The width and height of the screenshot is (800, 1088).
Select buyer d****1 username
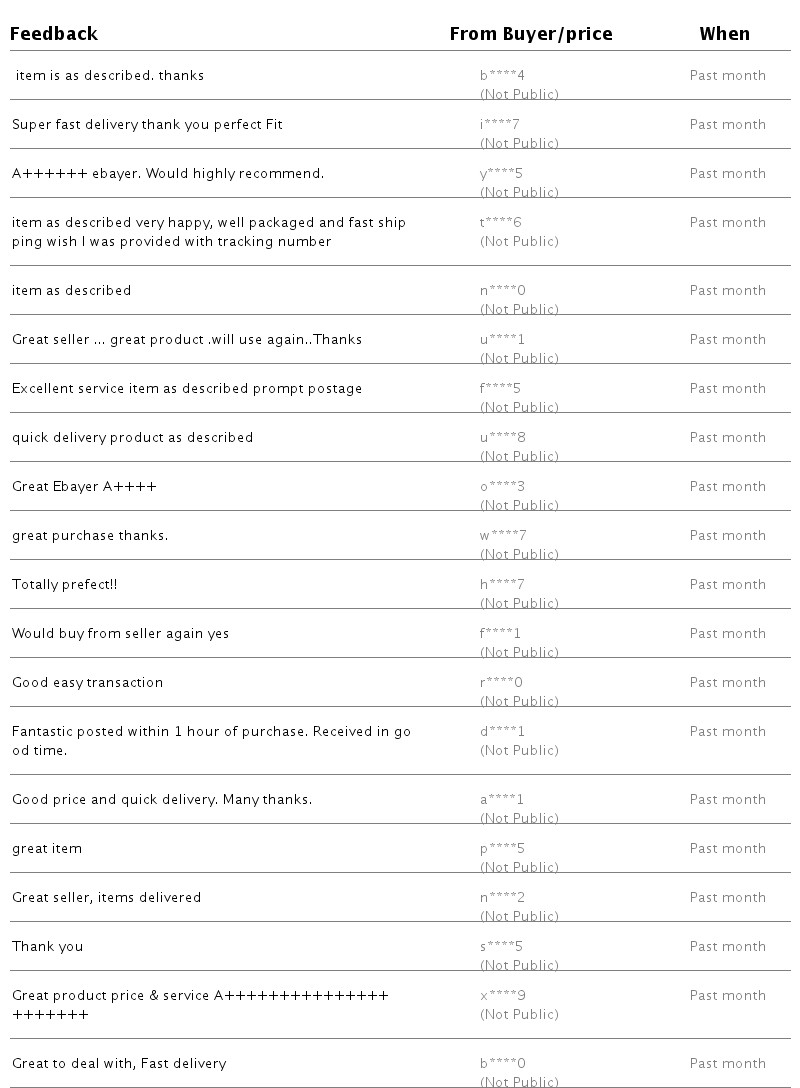502,731
